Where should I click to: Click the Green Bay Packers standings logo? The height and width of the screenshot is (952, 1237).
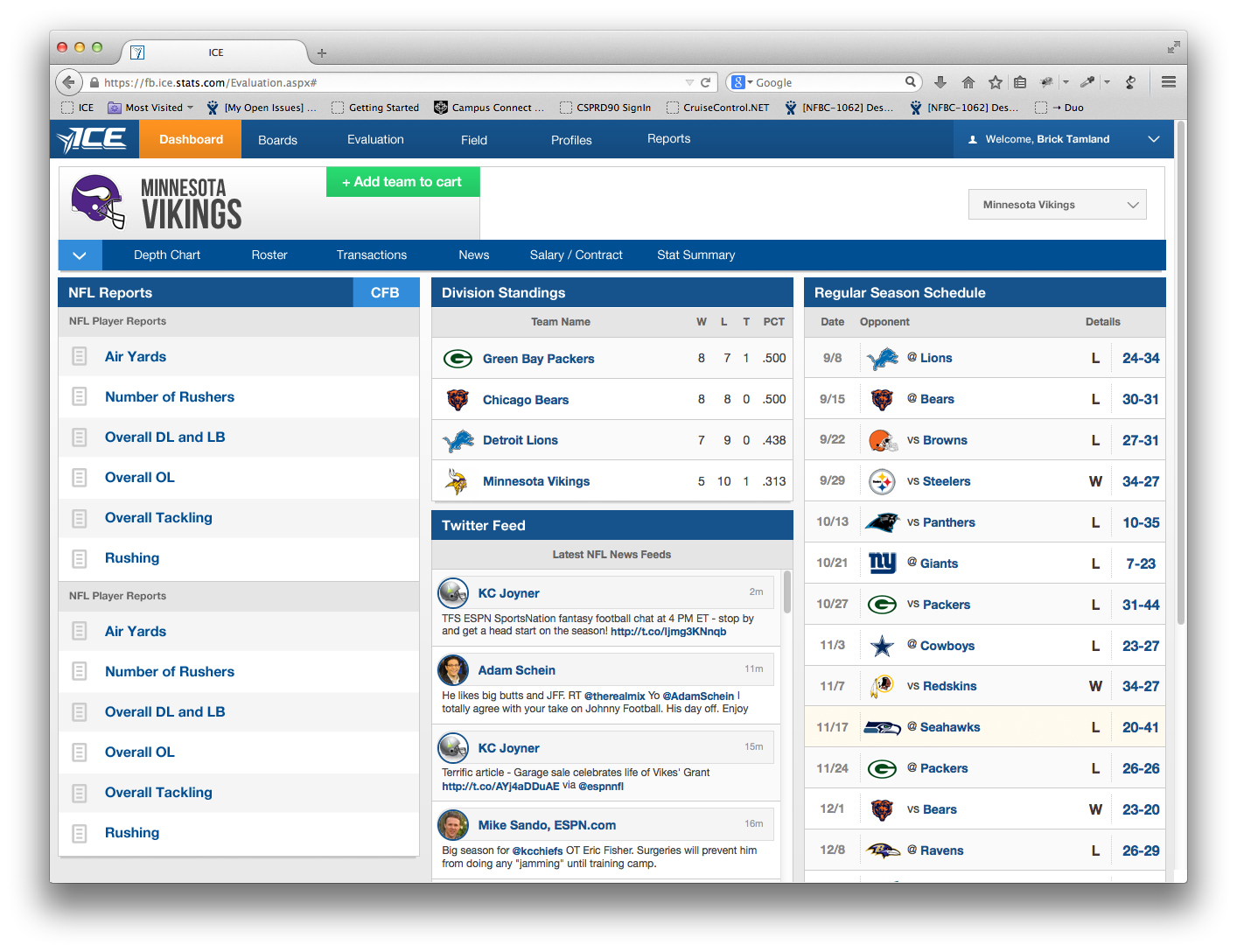458,359
